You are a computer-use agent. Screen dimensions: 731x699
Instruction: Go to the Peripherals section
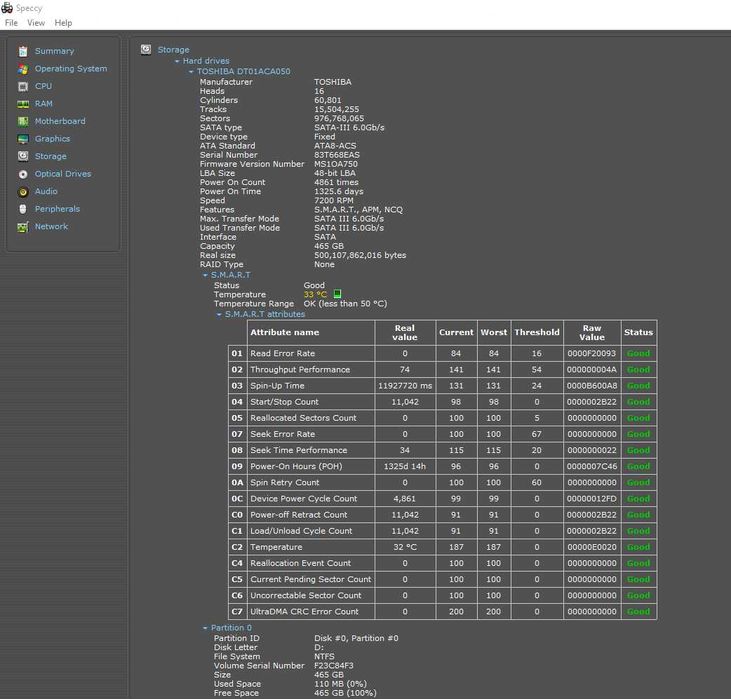coord(57,209)
